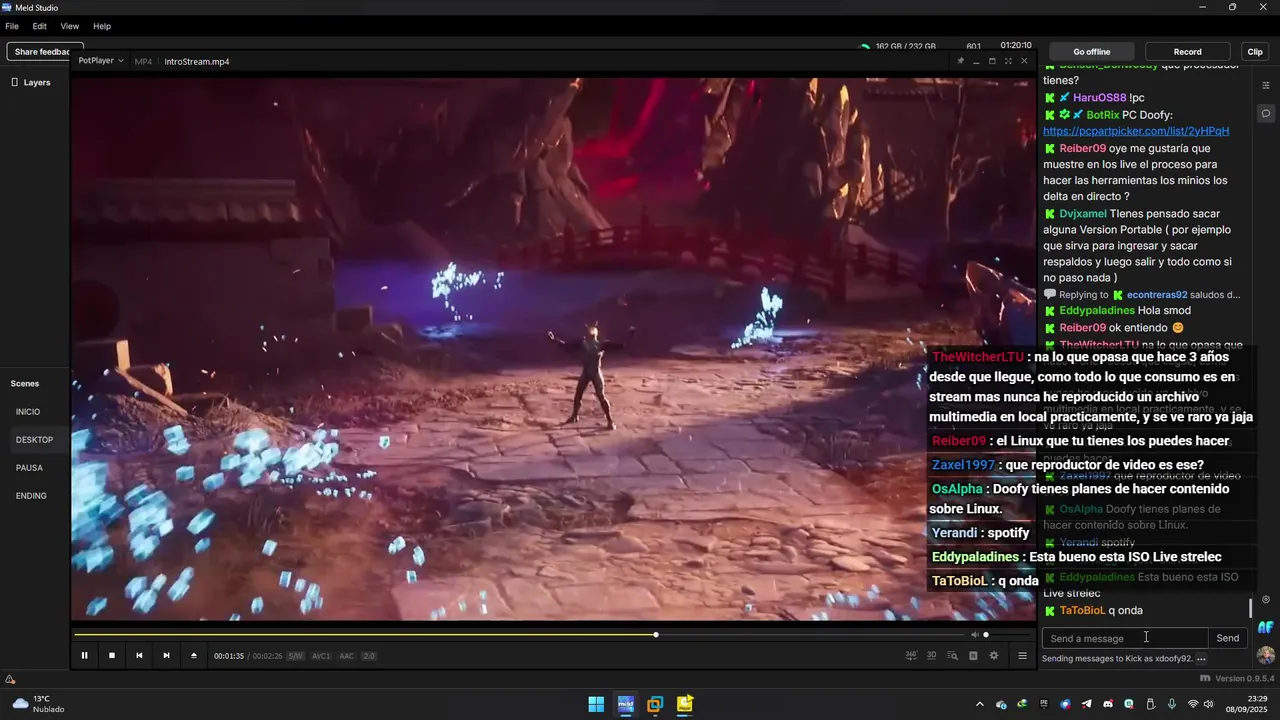Viewport: 1280px width, 720px height.
Task: Switch to the ENDING scene
Action: [x=31, y=496]
